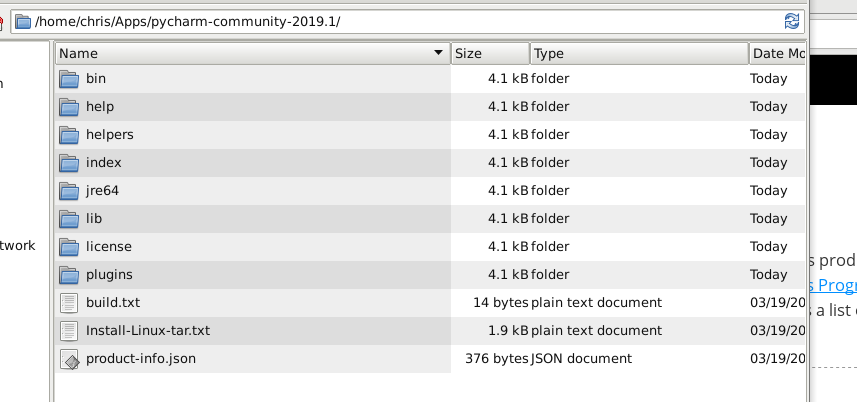
Task: Select the helpers folder row
Action: click(430, 134)
